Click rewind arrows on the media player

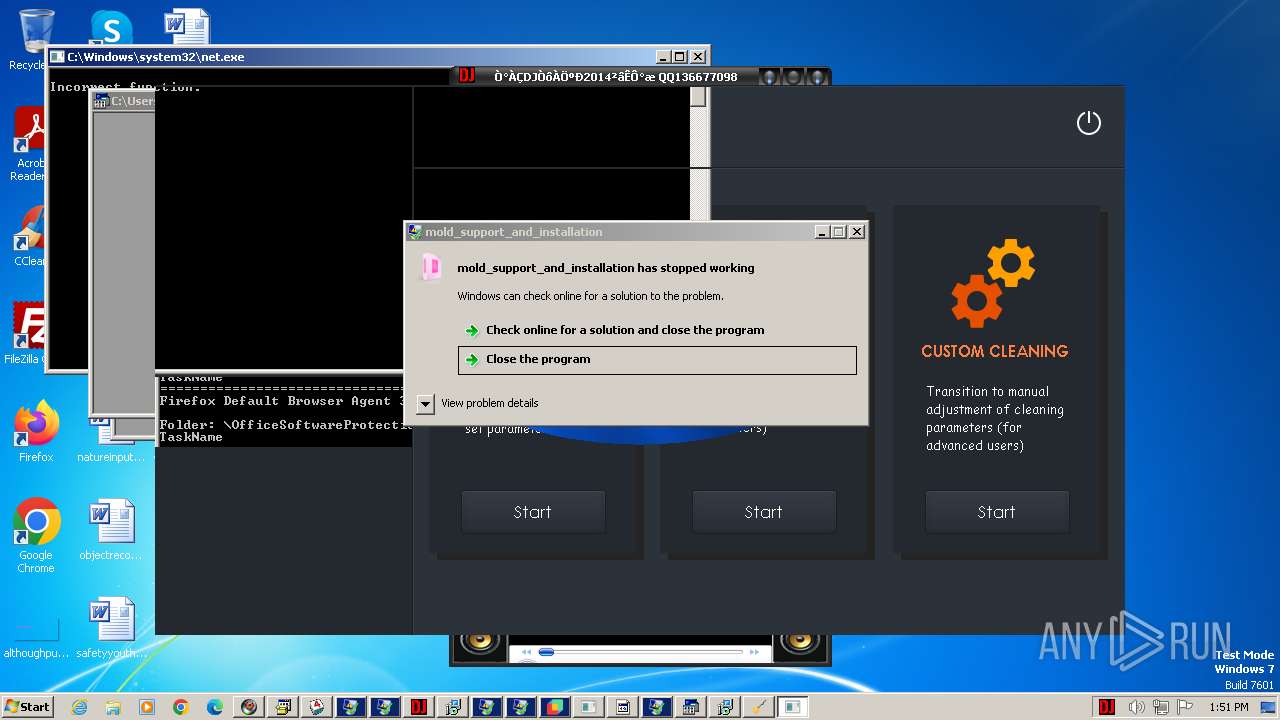pyautogui.click(x=526, y=652)
